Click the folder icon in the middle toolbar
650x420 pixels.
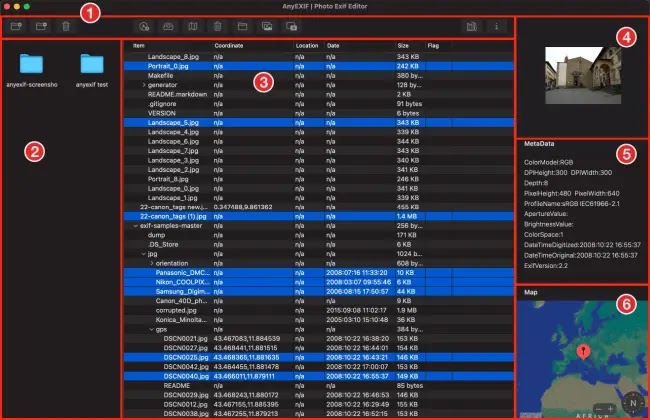tap(243, 27)
